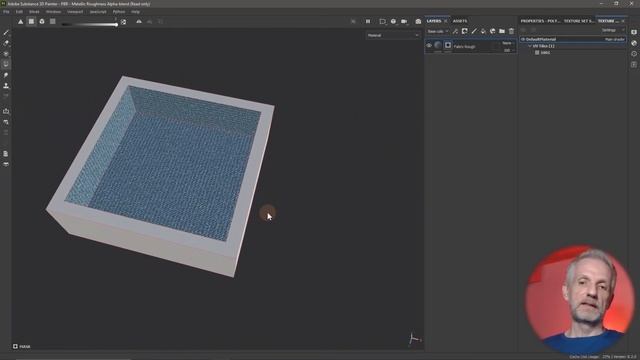Open the Texture Set Settings tab
Screen dimensions: 640x360
[579, 21]
